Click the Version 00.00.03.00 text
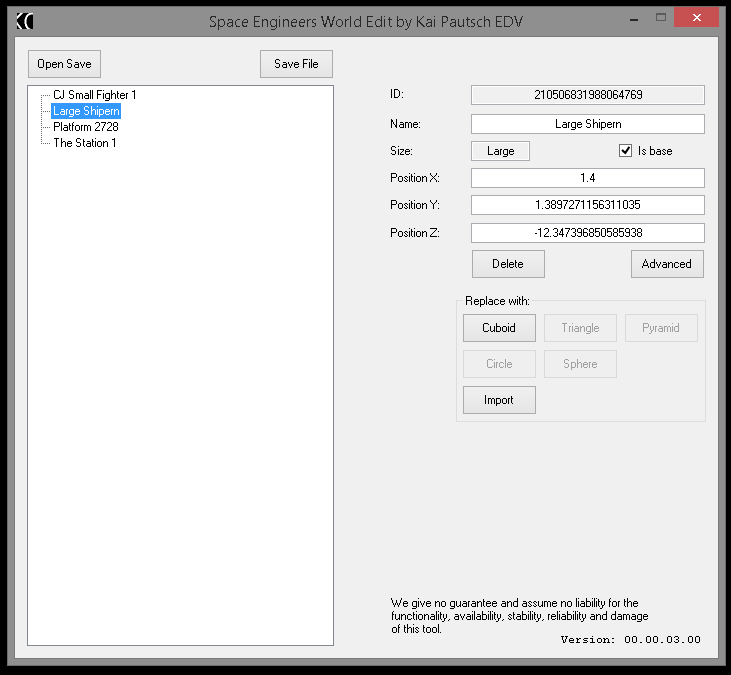The width and height of the screenshot is (731, 675). point(630,640)
